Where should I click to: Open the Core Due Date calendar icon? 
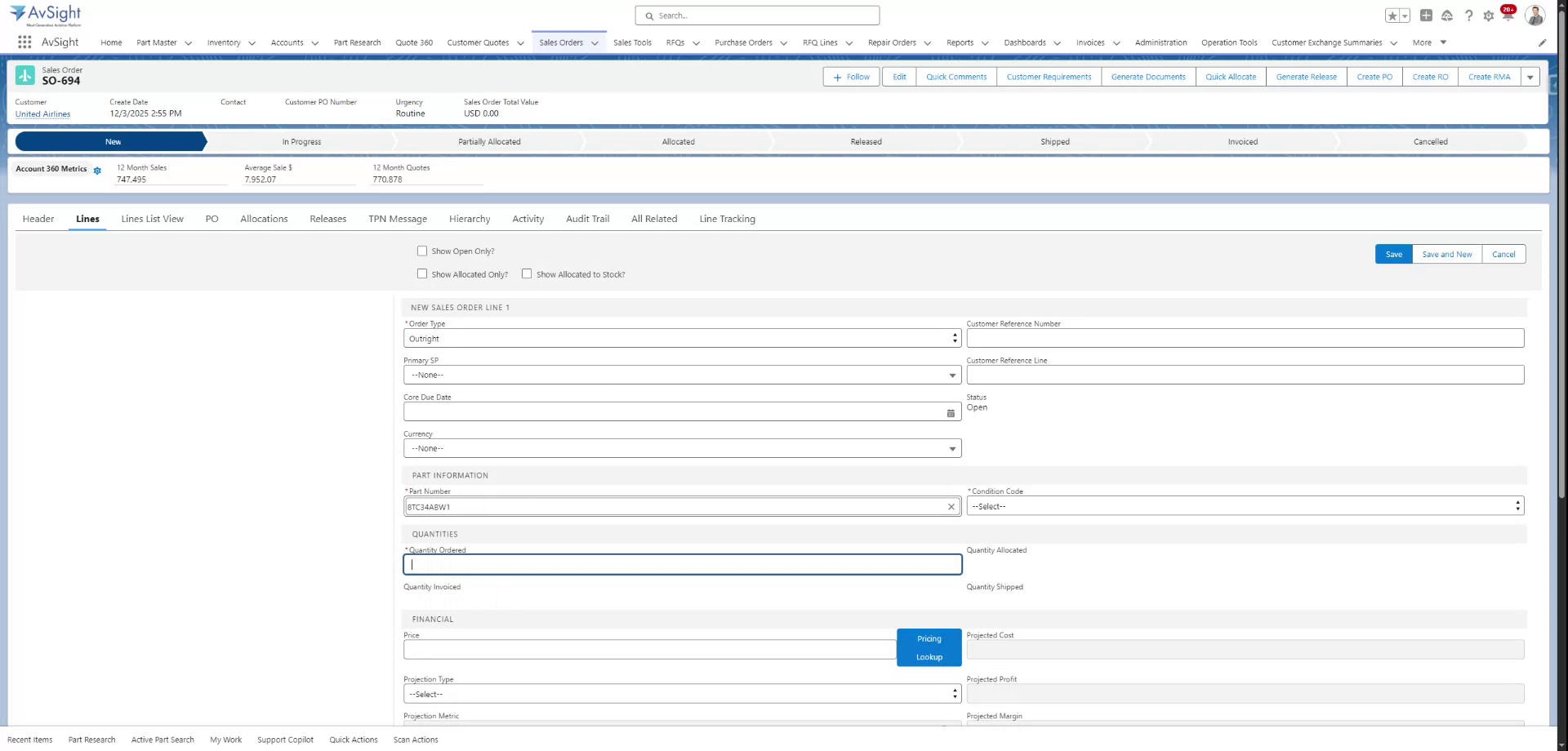951,412
